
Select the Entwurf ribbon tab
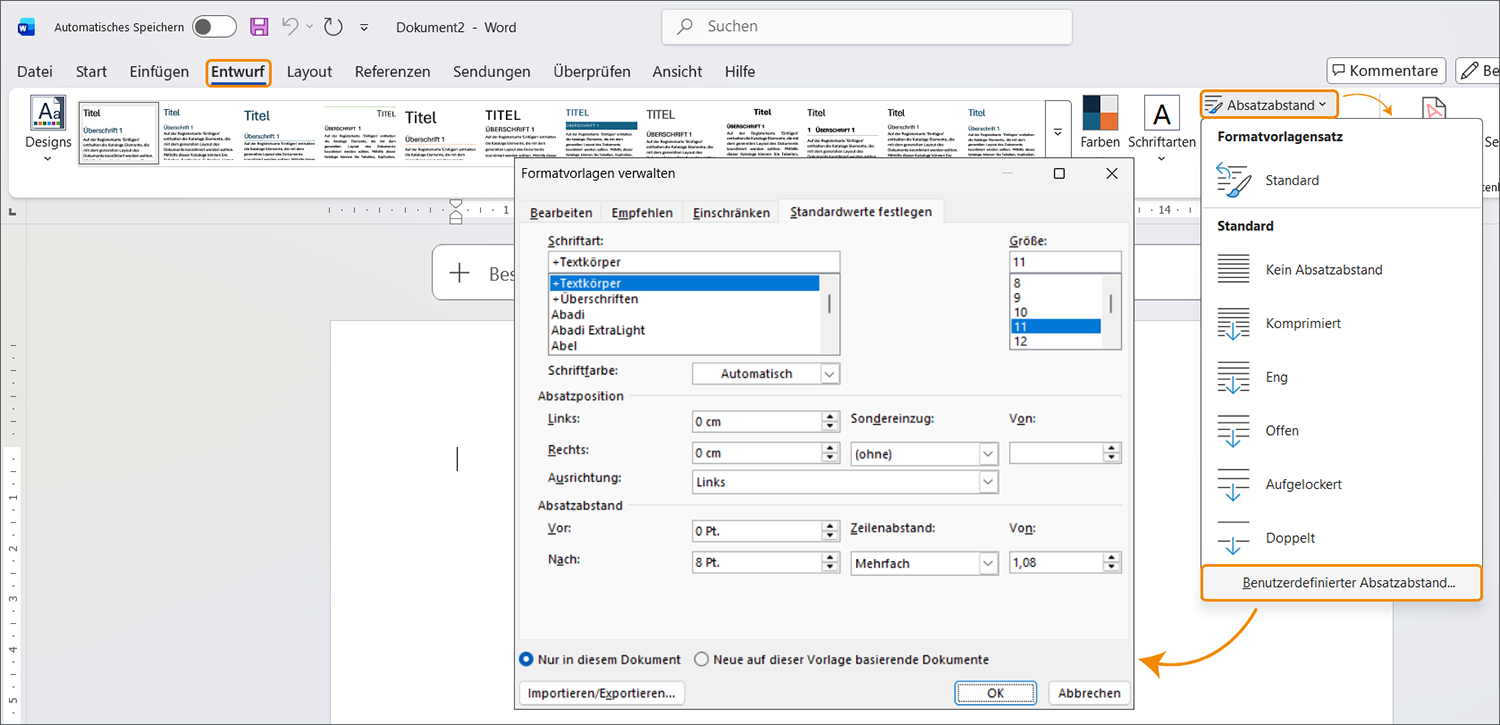pos(238,72)
